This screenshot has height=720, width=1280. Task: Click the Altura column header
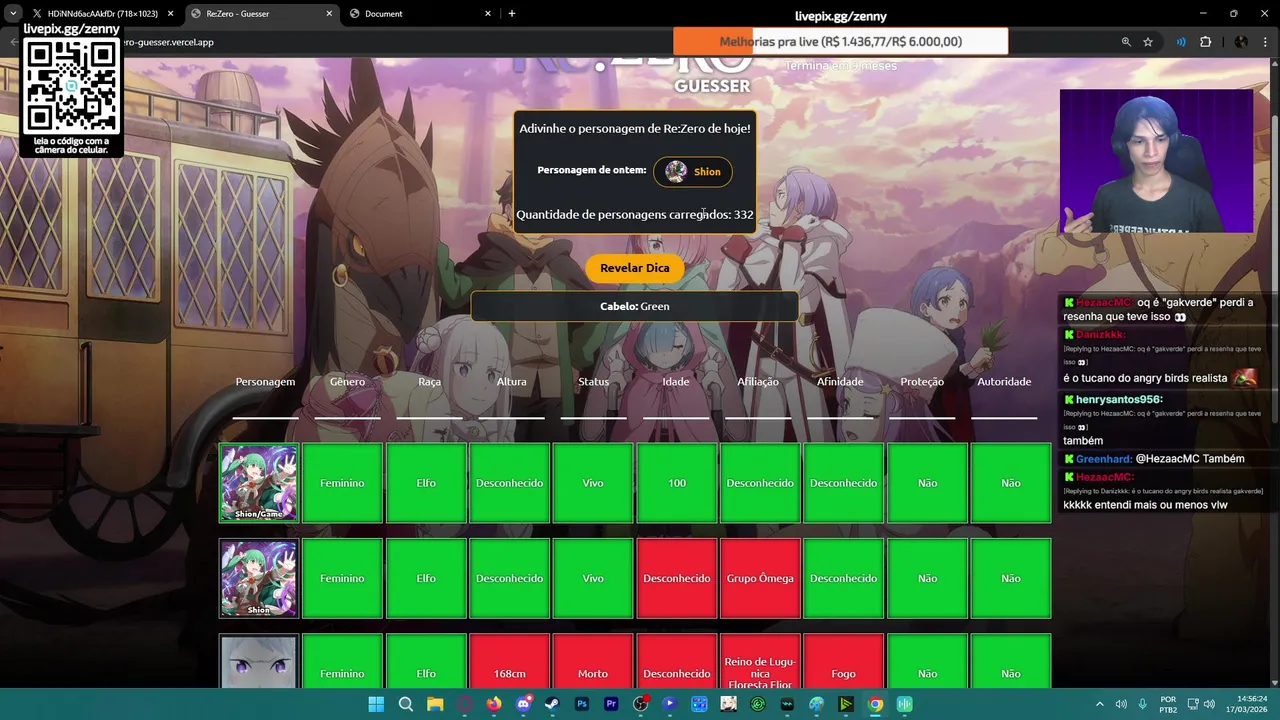511,382
